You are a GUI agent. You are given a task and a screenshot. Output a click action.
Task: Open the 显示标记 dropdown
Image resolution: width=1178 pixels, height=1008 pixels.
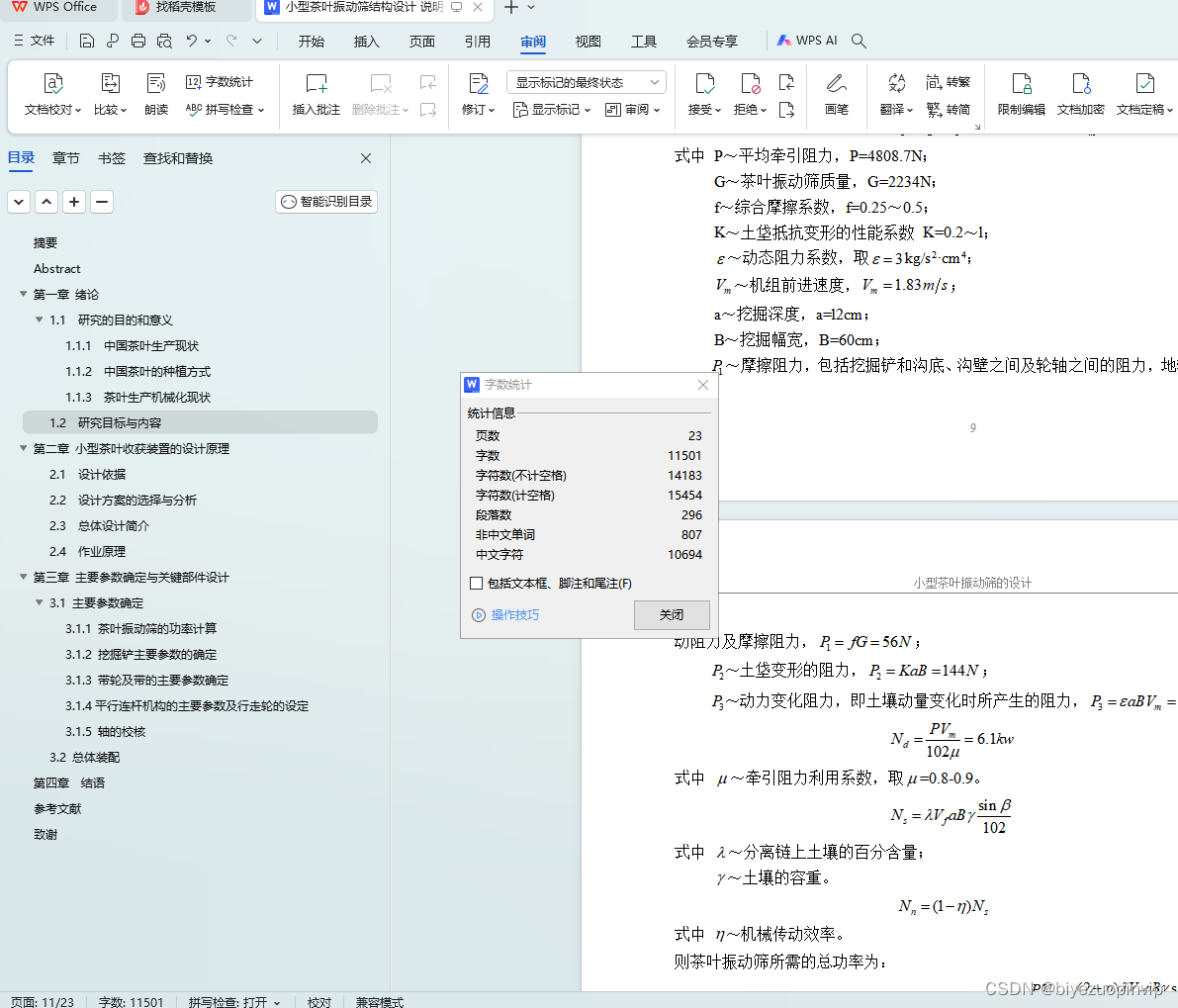click(x=552, y=110)
